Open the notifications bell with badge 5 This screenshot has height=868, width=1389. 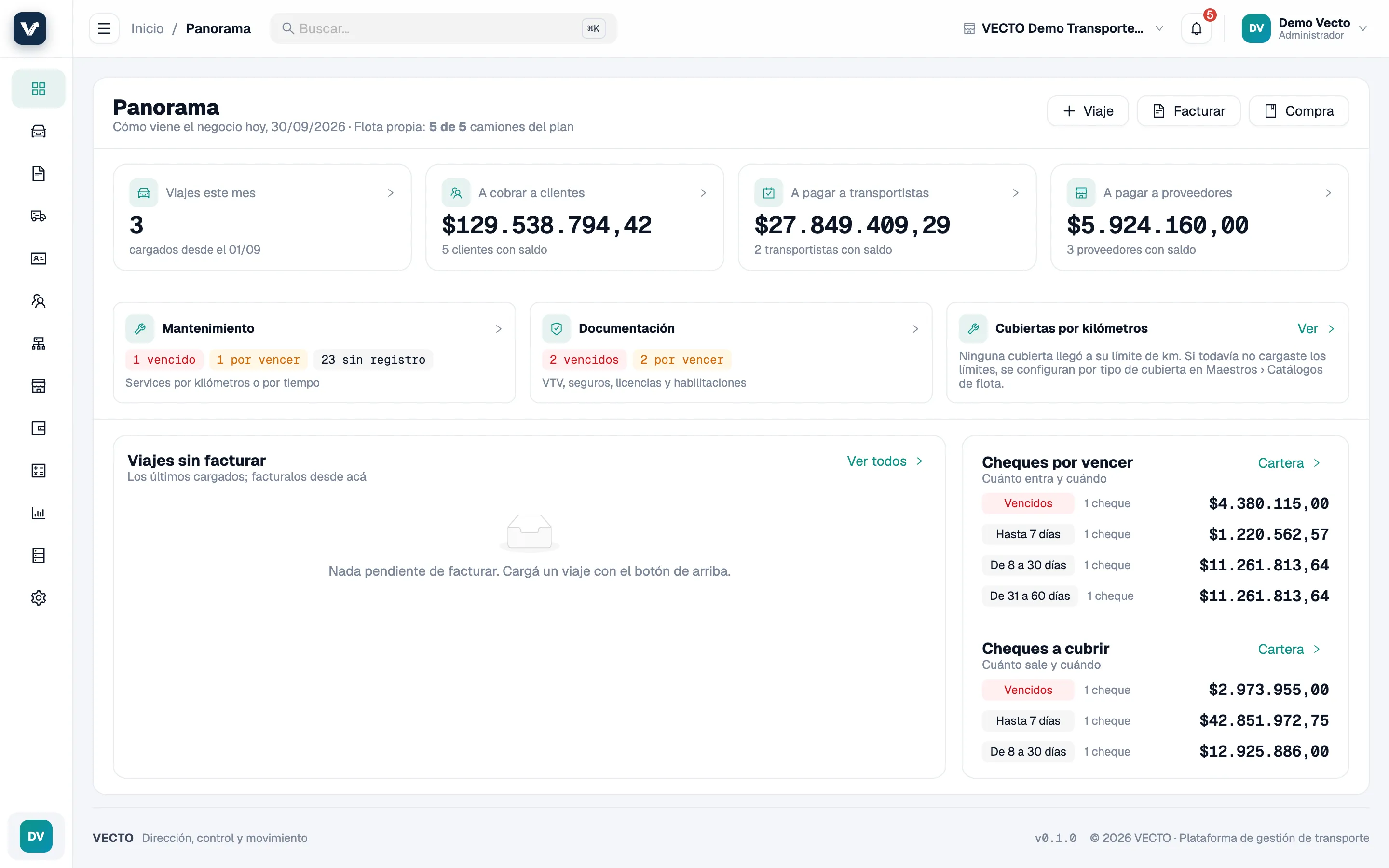(x=1196, y=28)
